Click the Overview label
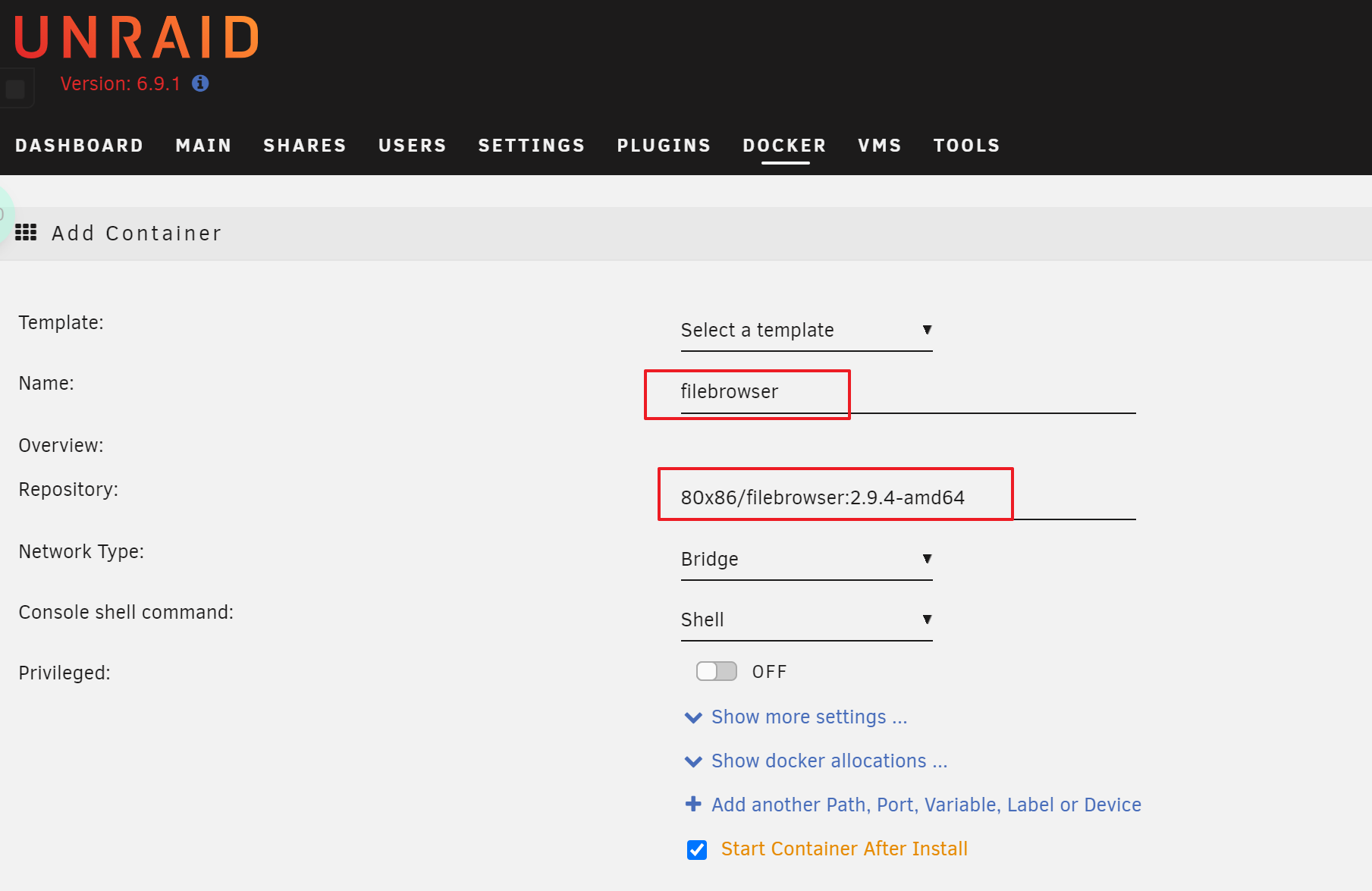Image resolution: width=1372 pixels, height=891 pixels. point(61,446)
